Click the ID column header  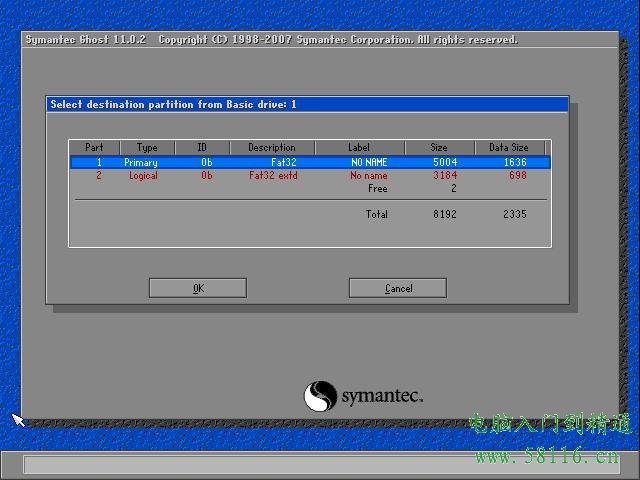[x=202, y=148]
